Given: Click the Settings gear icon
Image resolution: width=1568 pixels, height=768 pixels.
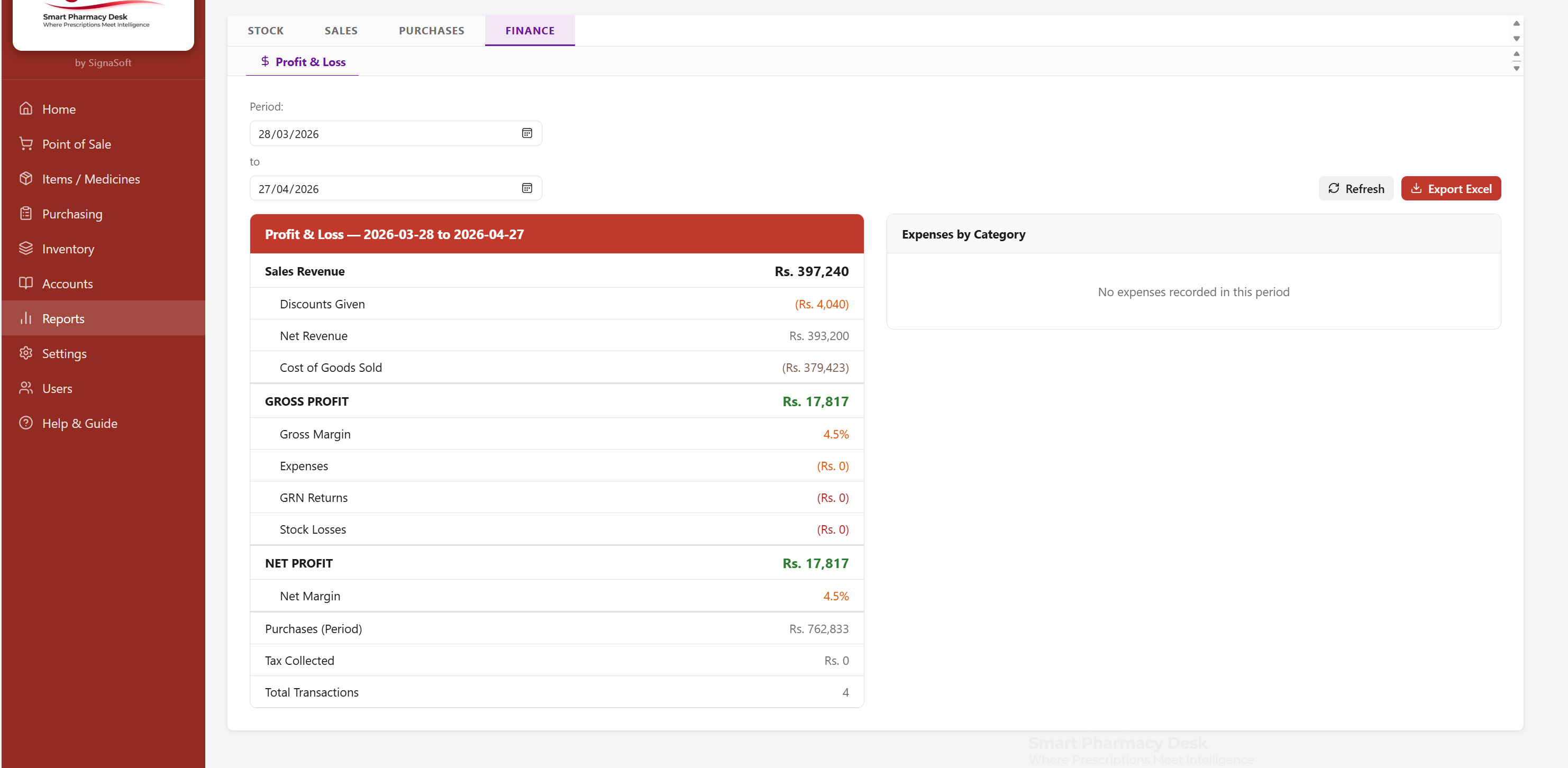Looking at the screenshot, I should pyautogui.click(x=25, y=353).
